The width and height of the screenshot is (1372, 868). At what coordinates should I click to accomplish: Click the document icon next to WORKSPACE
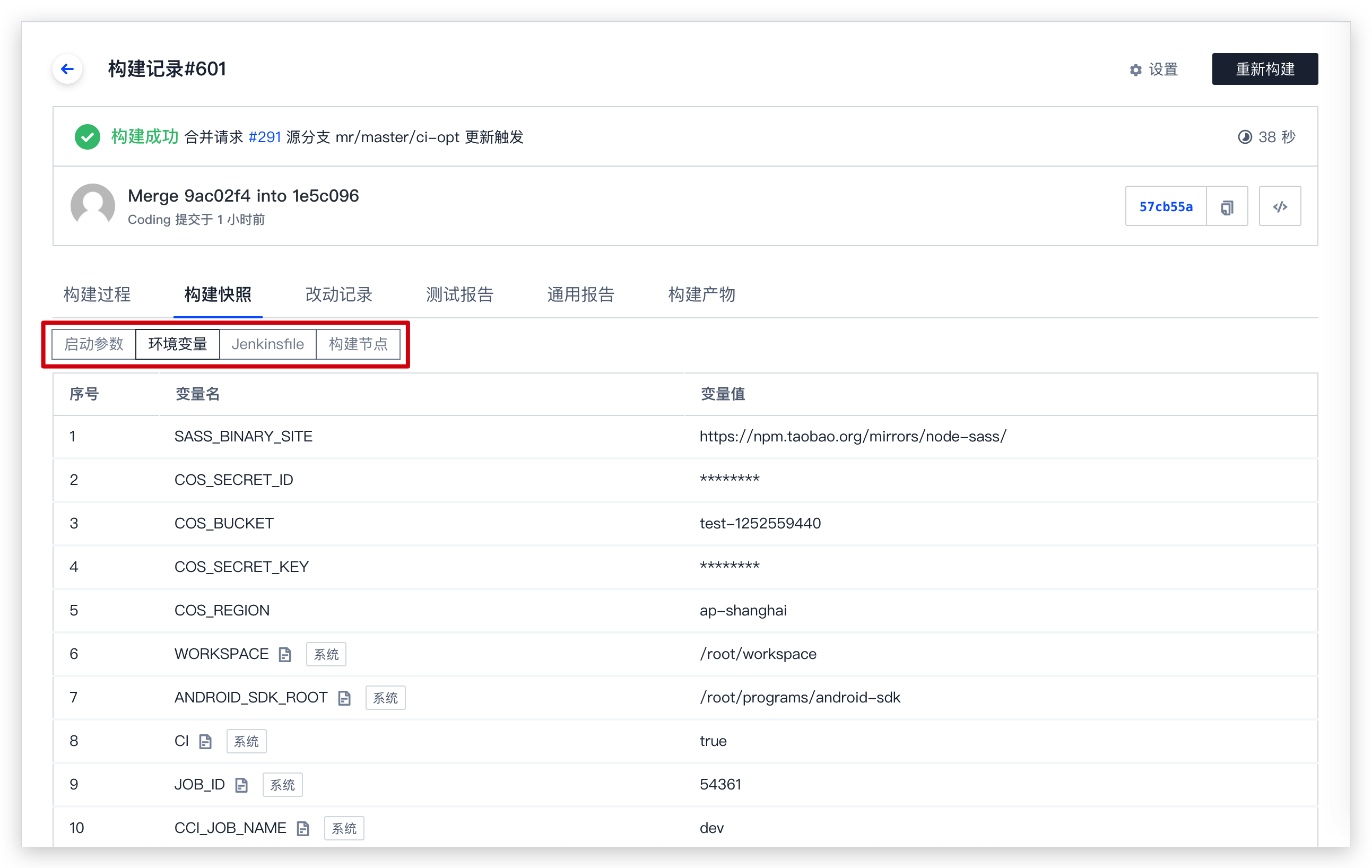(x=285, y=654)
